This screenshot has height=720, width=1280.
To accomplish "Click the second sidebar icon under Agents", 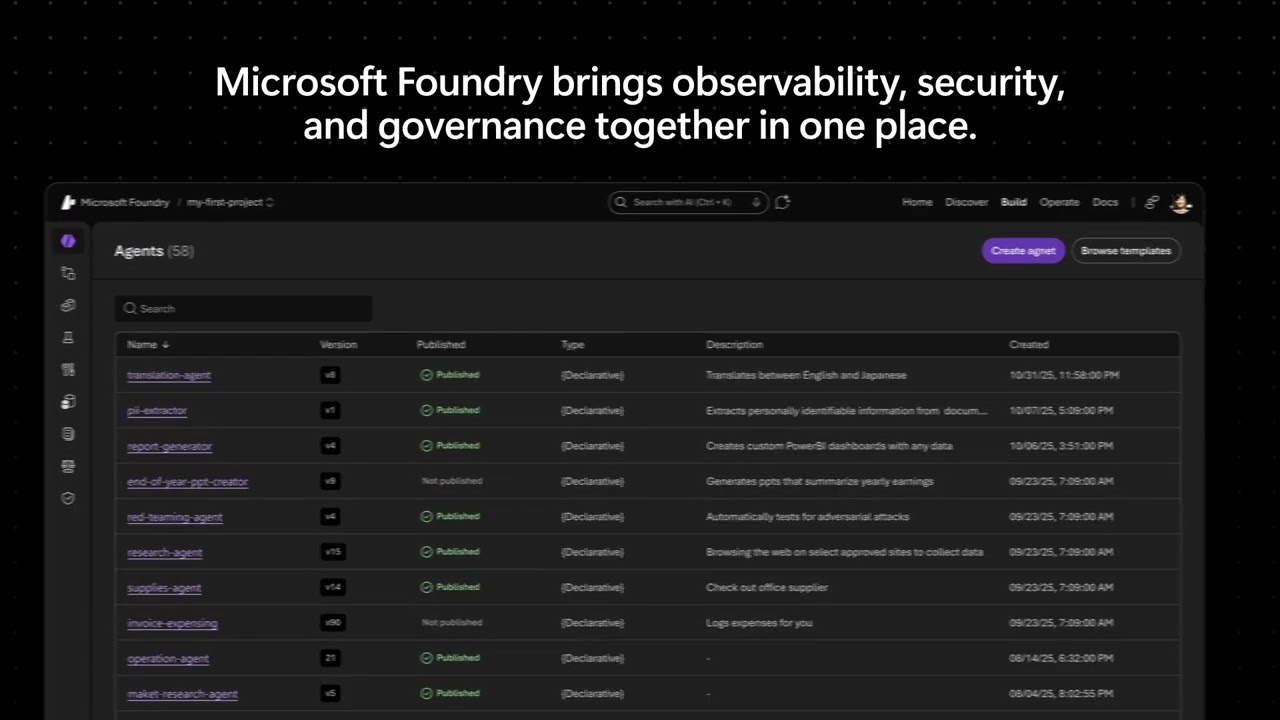I will click(x=68, y=273).
